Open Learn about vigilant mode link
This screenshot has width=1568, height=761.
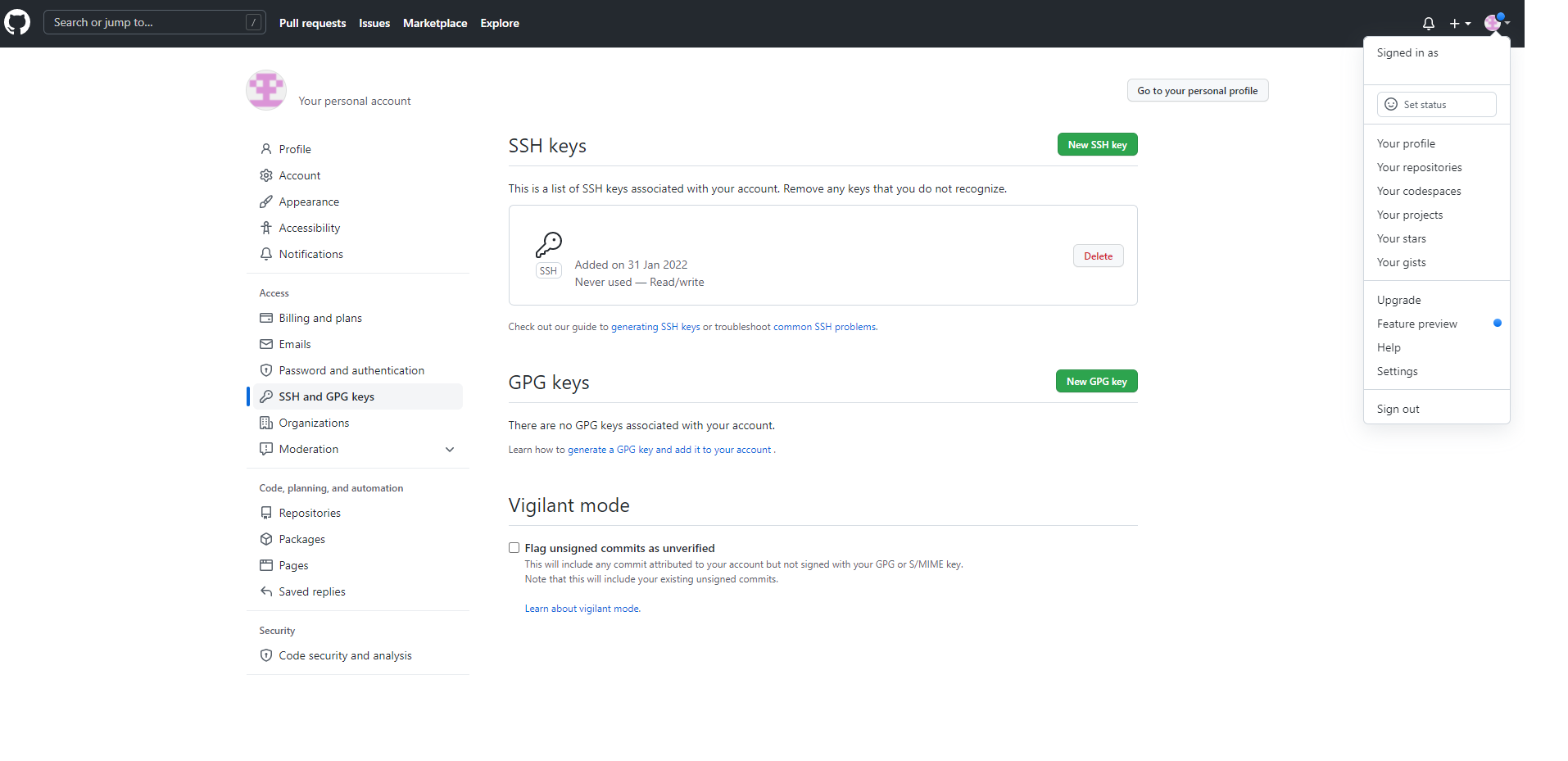click(x=582, y=609)
